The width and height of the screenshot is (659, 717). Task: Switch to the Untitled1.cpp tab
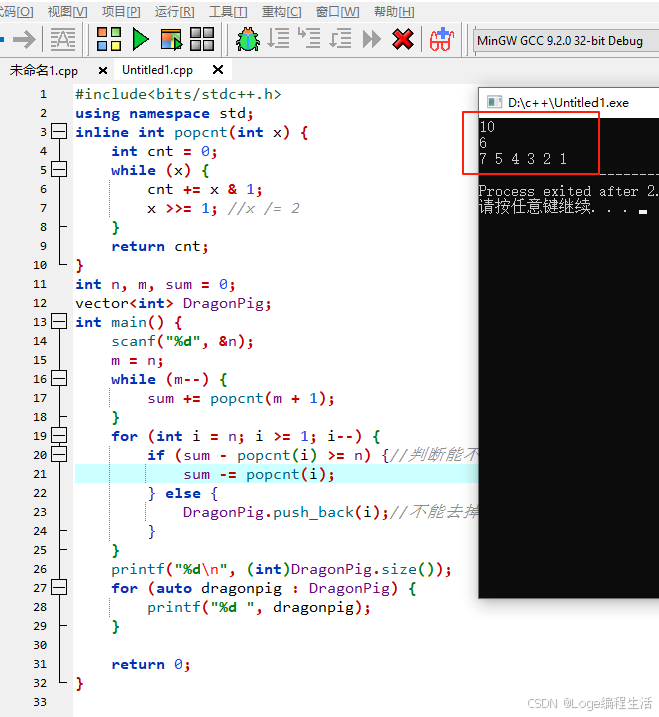[x=157, y=70]
